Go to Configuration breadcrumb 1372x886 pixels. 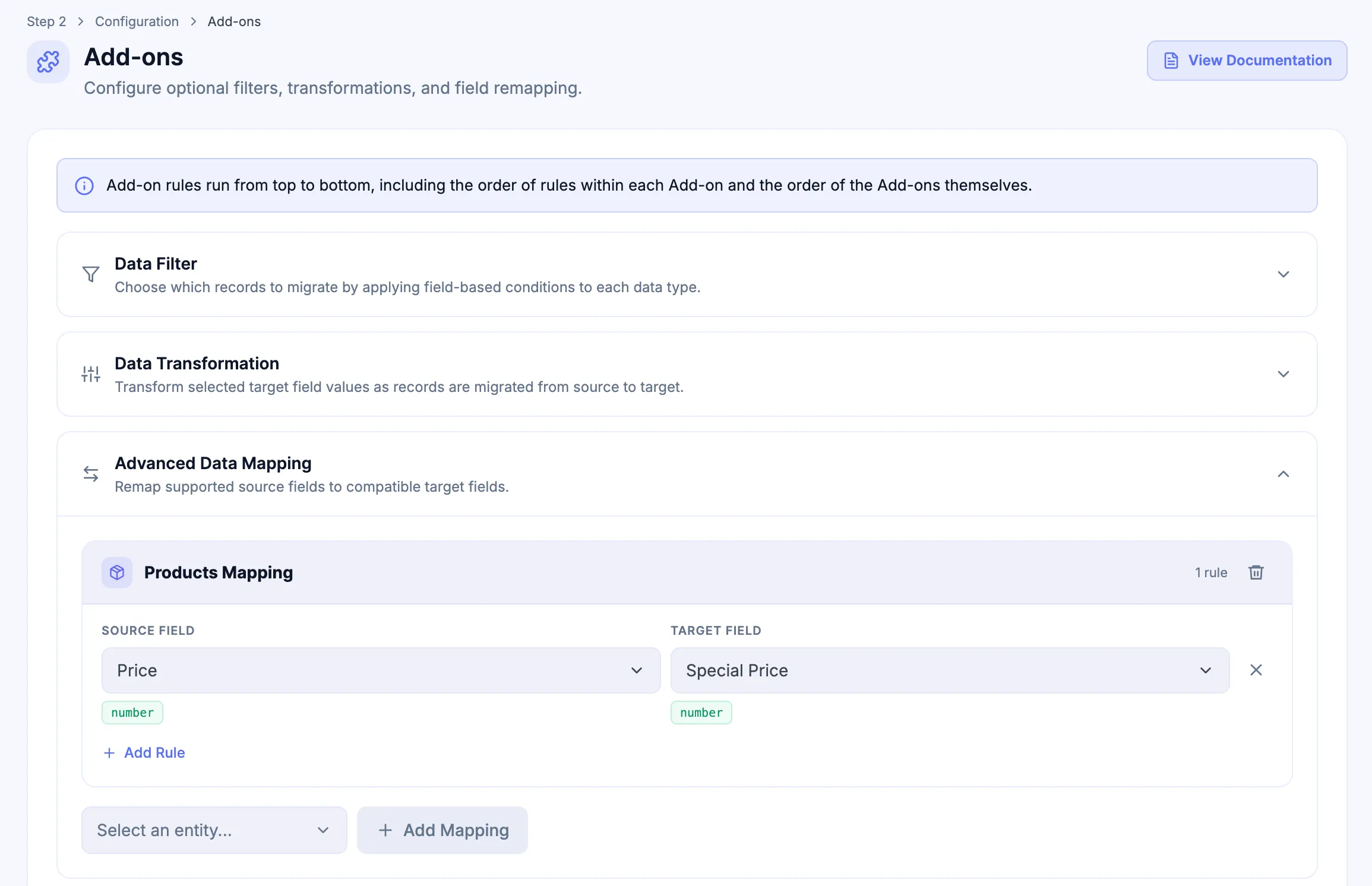click(137, 21)
